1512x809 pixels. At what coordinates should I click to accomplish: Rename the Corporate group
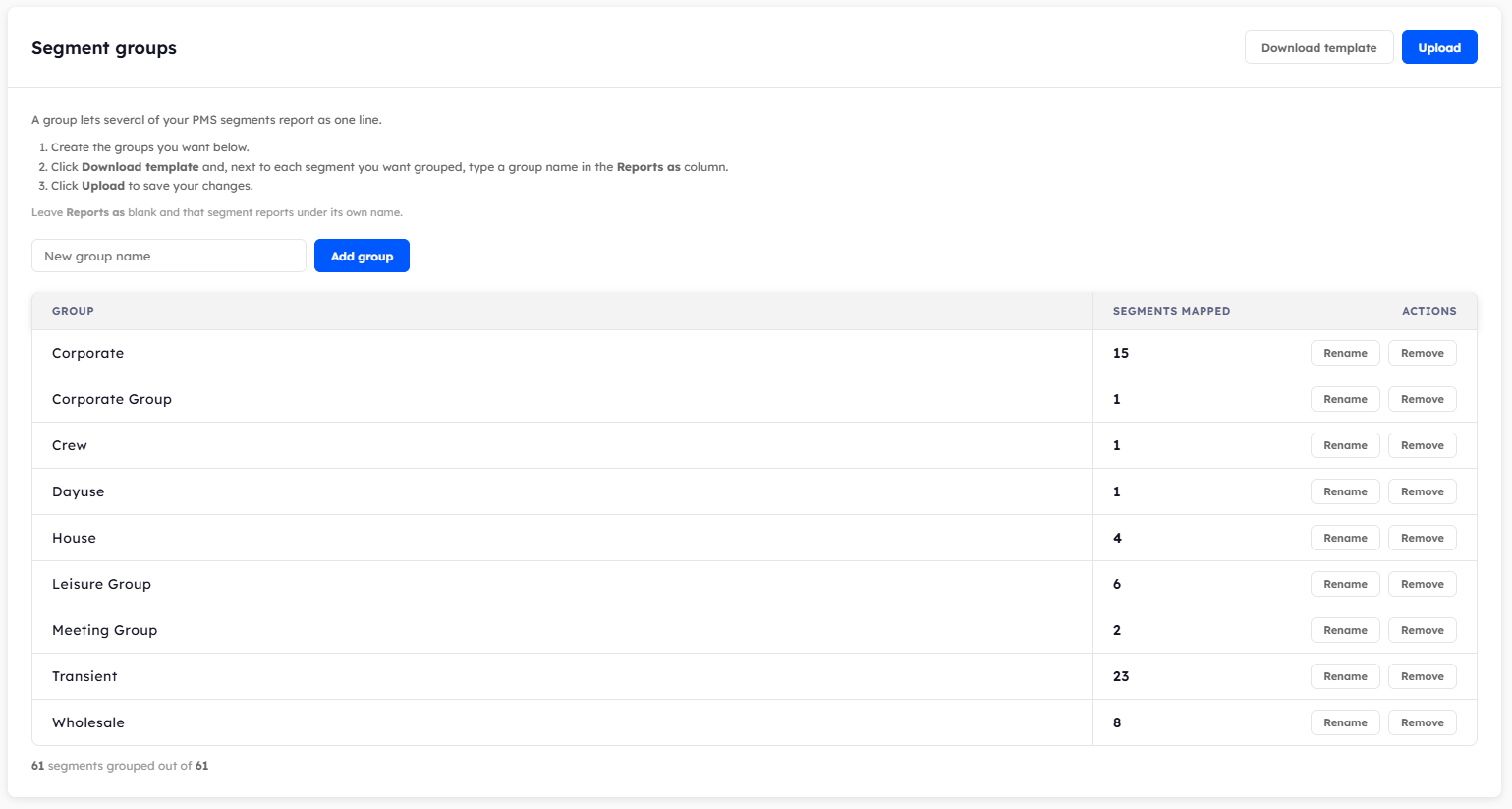pyautogui.click(x=1345, y=353)
